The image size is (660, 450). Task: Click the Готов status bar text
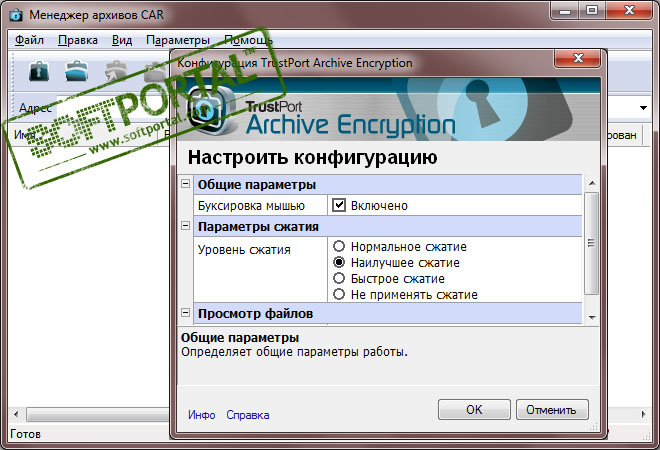point(25,434)
